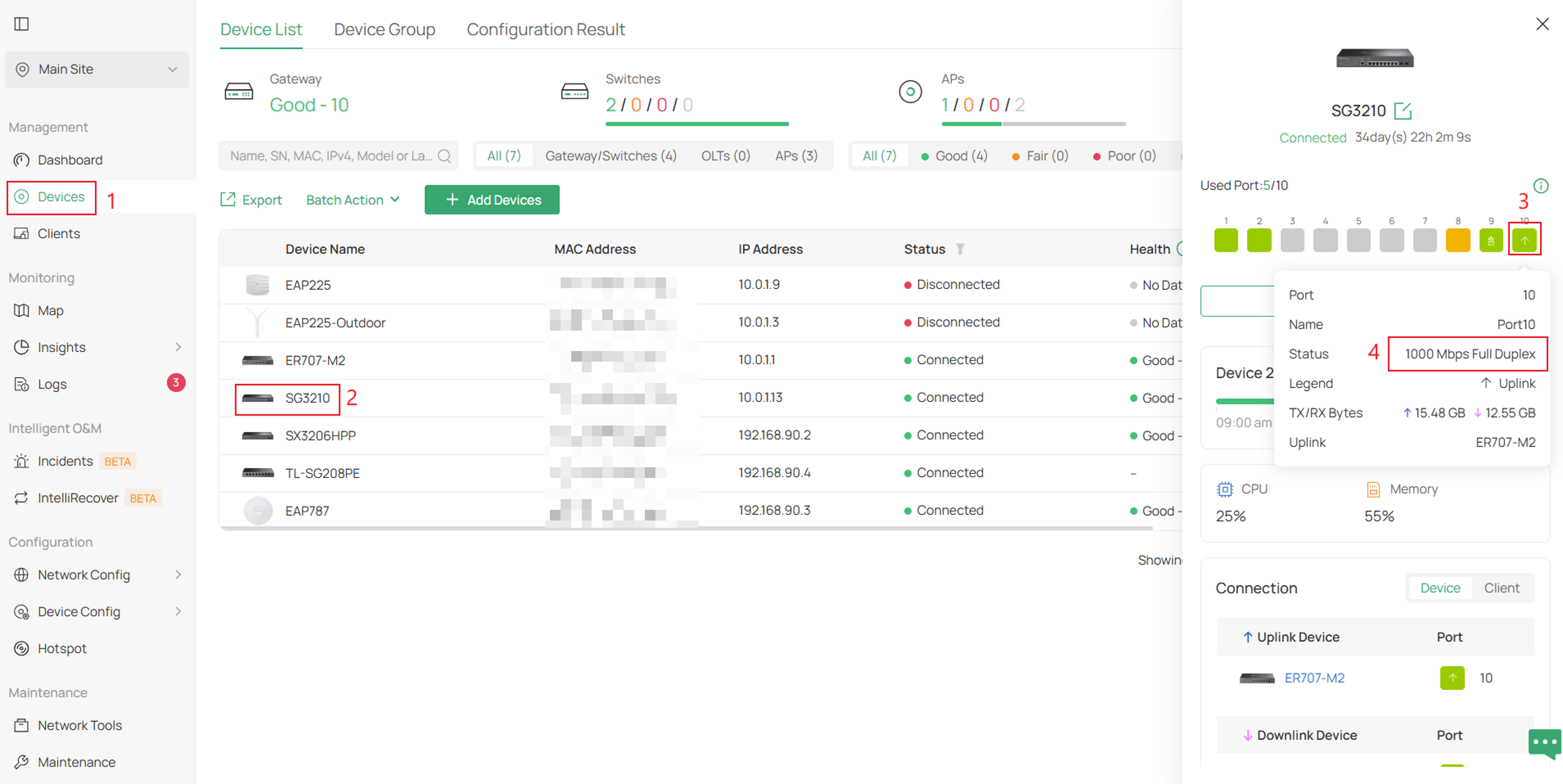Switch Connection view to Device
Viewport: 1563px width, 784px height.
pos(1440,588)
